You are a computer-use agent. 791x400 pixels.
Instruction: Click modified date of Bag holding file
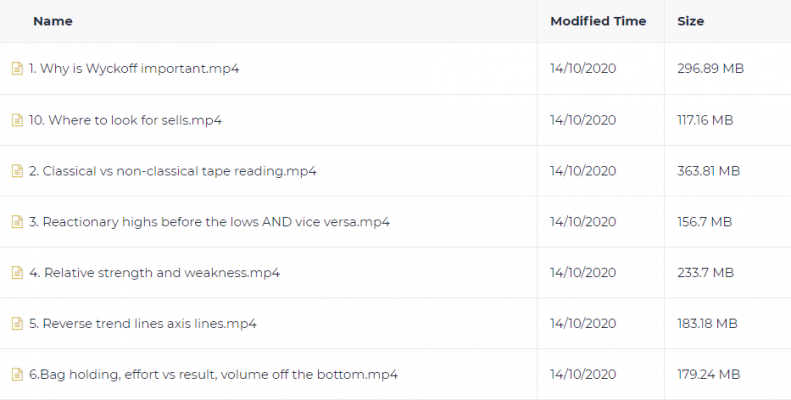point(583,375)
